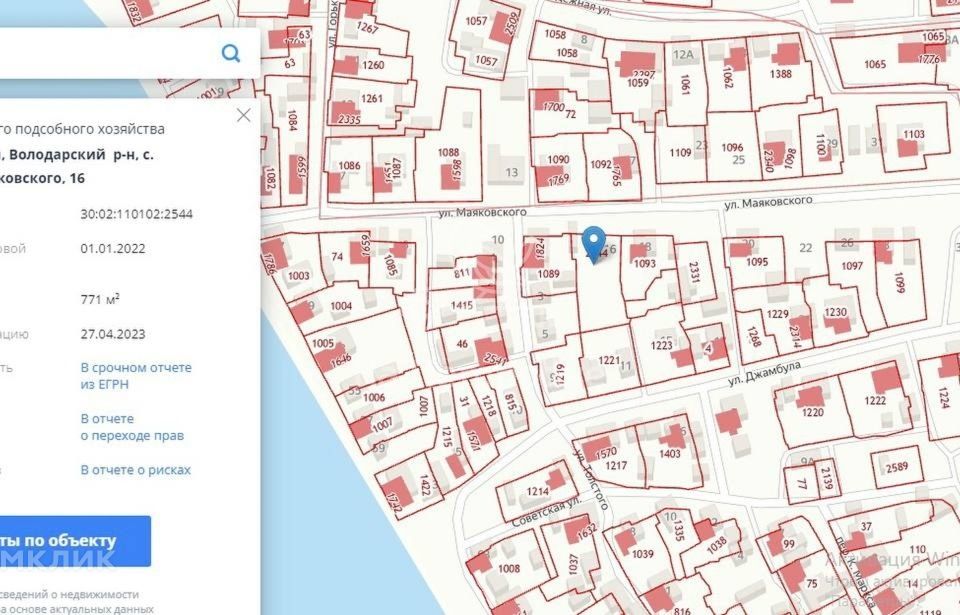
Task: Click parcel 1097 on the map
Action: click(852, 266)
